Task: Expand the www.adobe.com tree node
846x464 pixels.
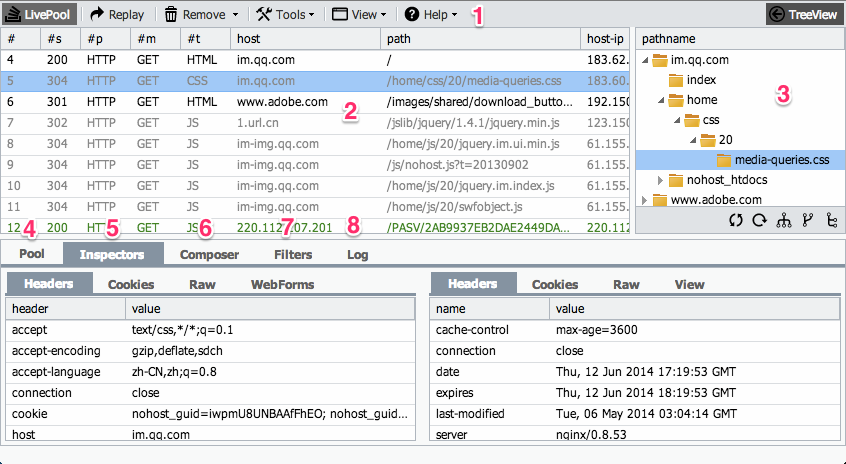Action: pyautogui.click(x=644, y=200)
